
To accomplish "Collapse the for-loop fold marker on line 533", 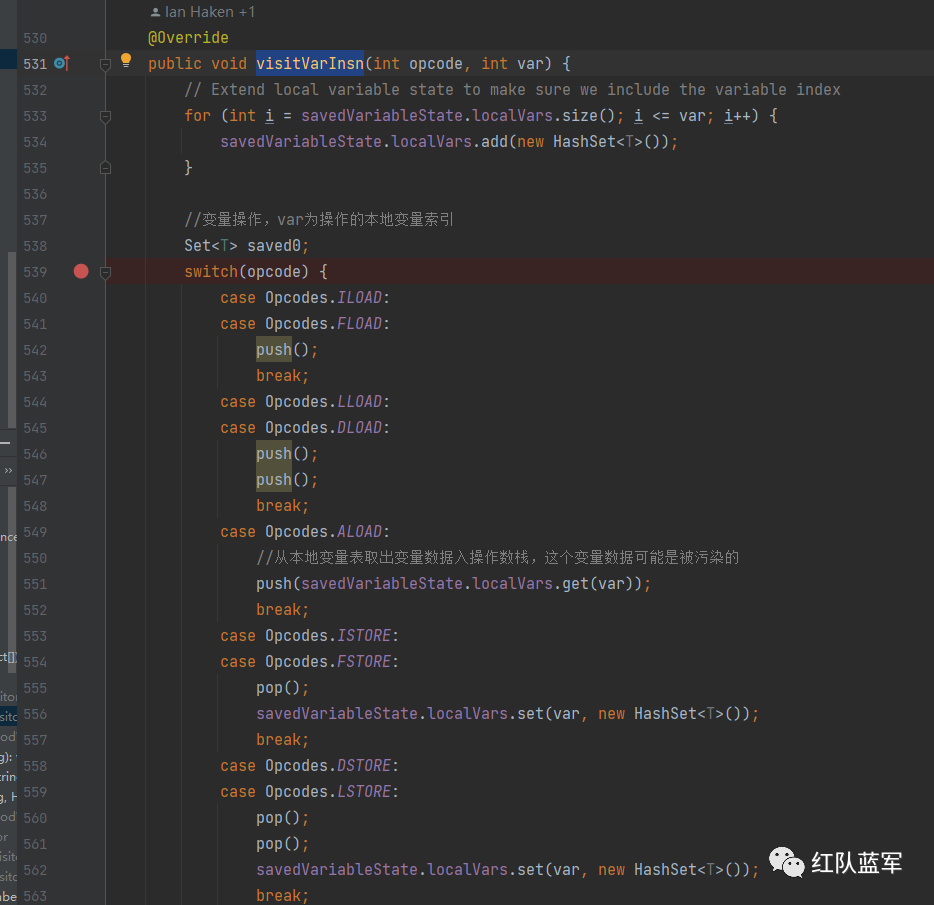I will (105, 116).
